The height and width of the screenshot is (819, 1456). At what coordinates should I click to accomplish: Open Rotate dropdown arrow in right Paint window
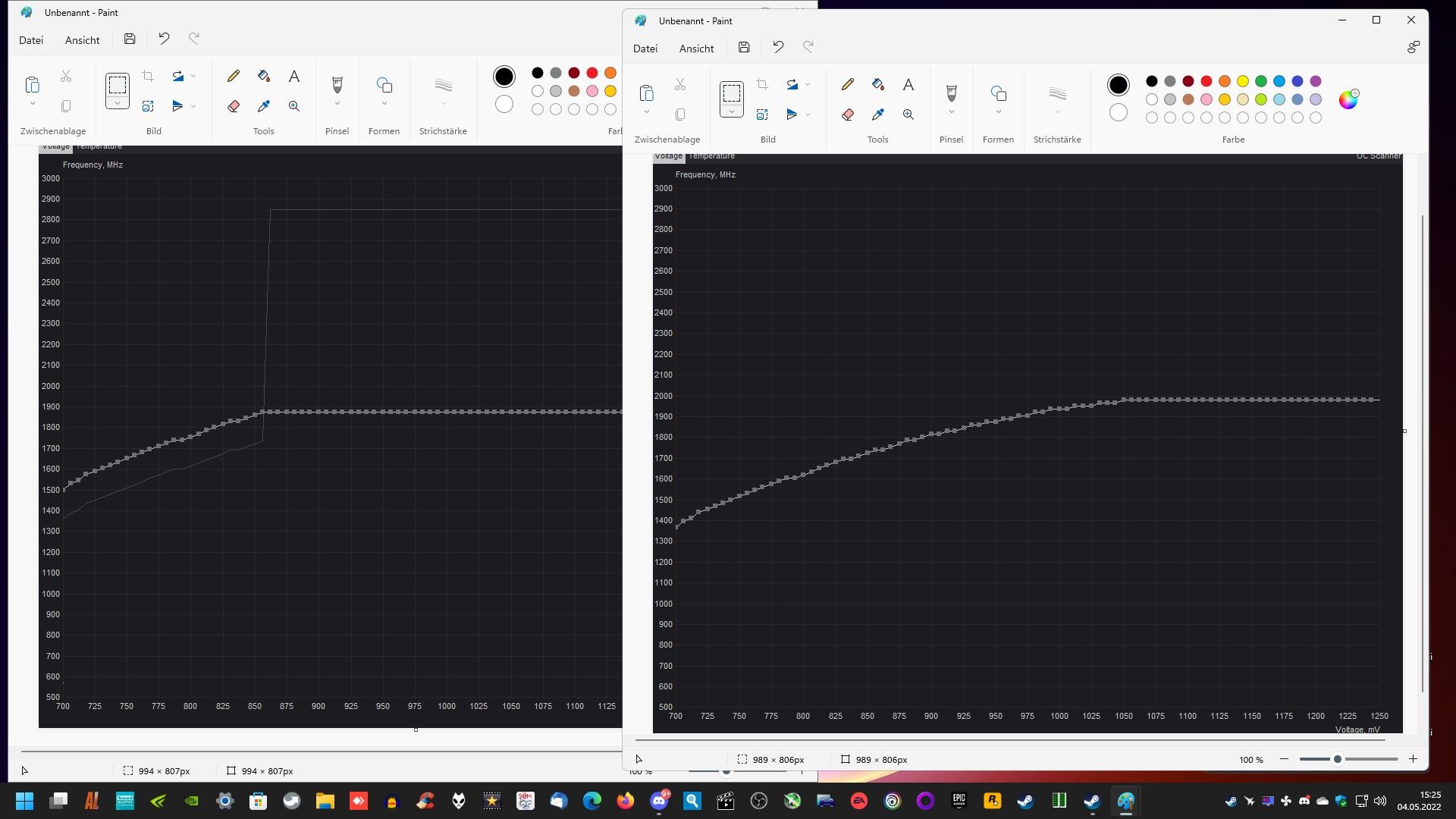pyautogui.click(x=808, y=84)
